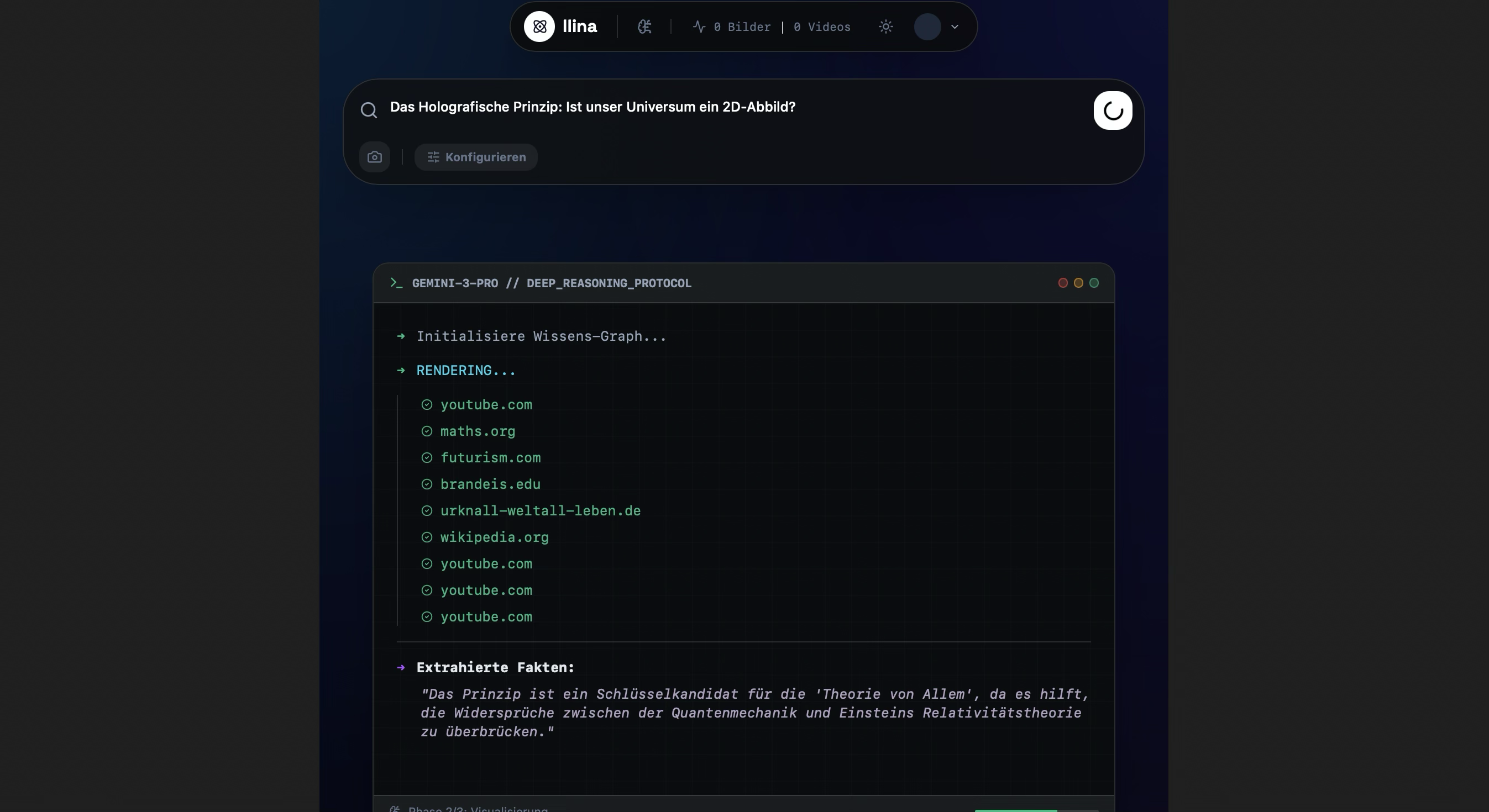The height and width of the screenshot is (812, 1489).
Task: Click the red dot on reasoning panel
Action: (1062, 283)
